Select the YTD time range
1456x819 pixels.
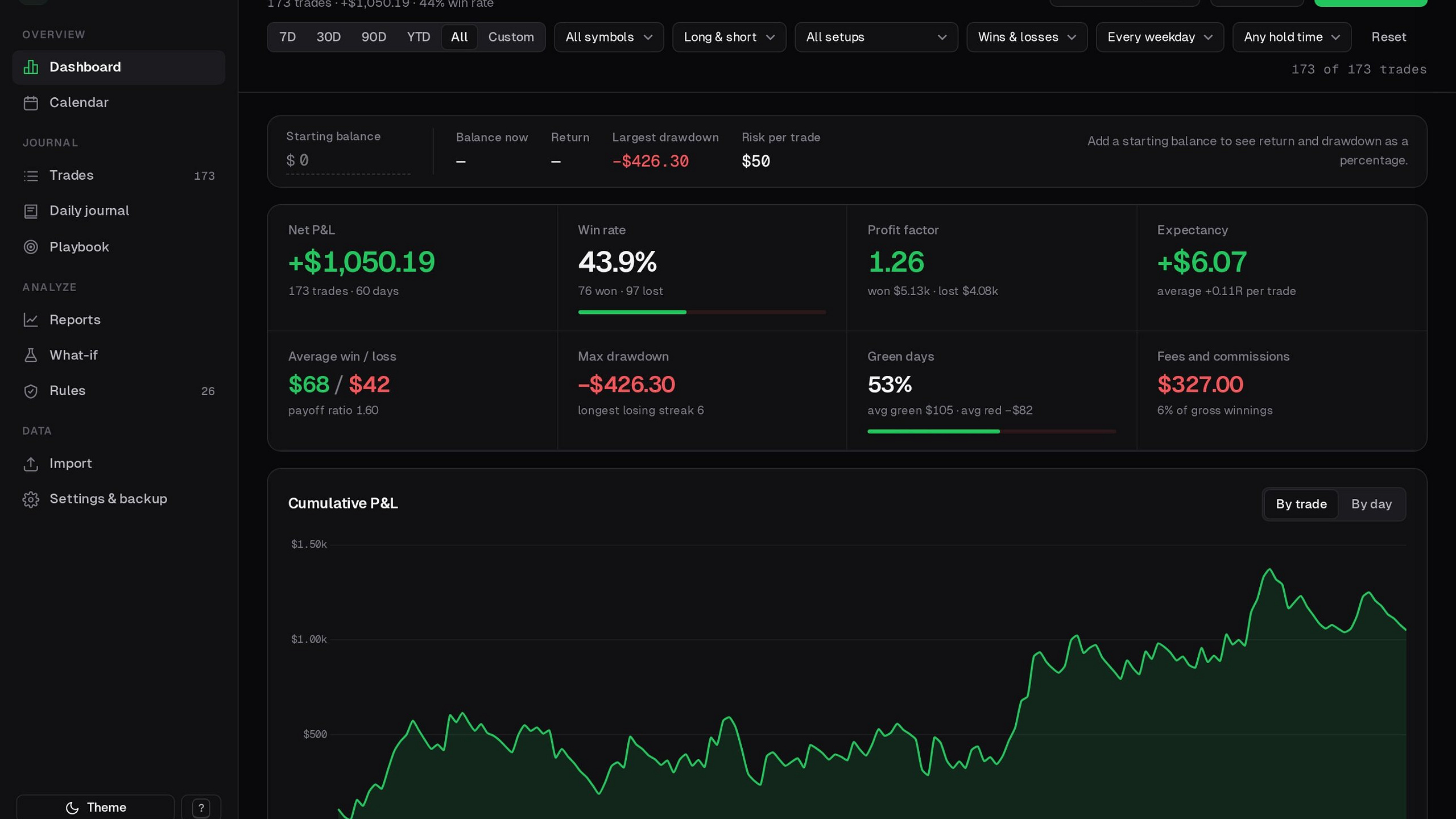pyautogui.click(x=419, y=37)
